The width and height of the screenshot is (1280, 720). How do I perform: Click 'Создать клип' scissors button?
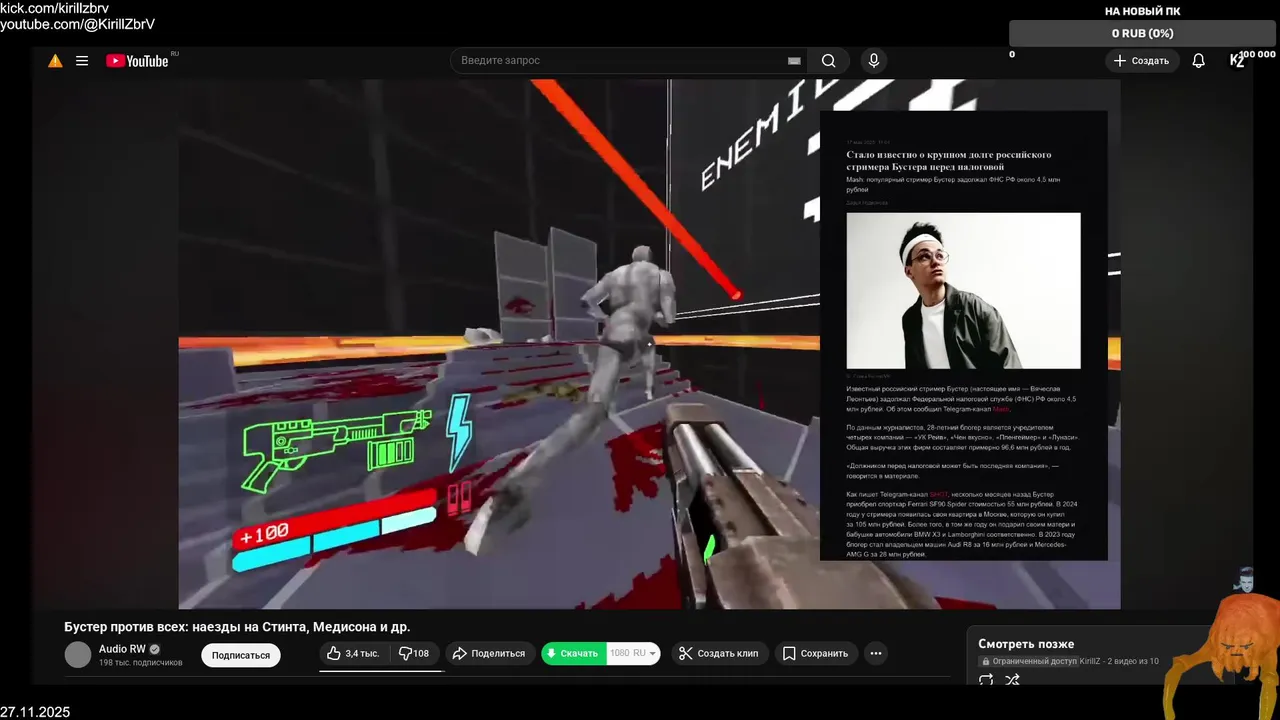pos(718,653)
